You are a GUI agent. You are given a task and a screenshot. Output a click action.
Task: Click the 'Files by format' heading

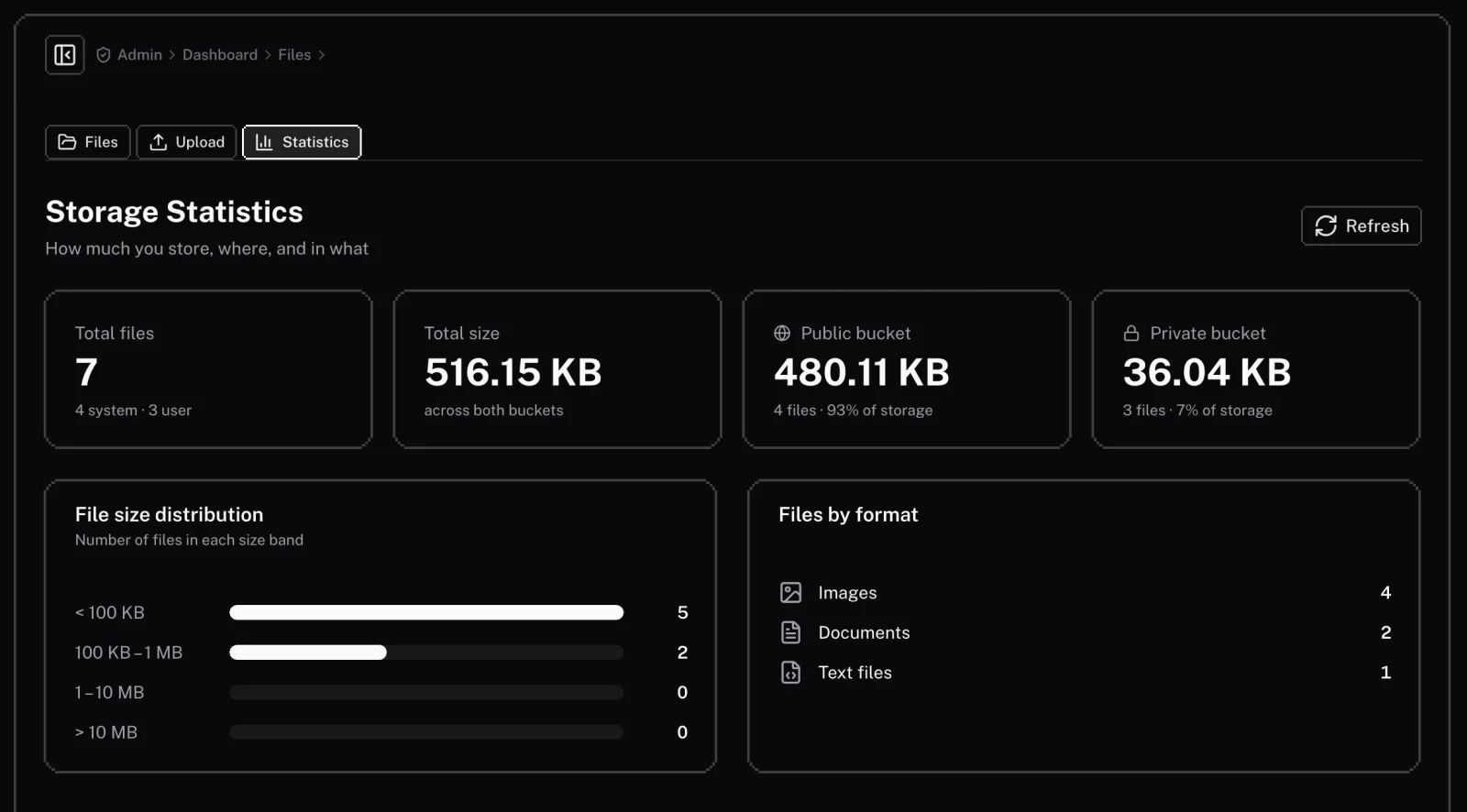coord(849,515)
